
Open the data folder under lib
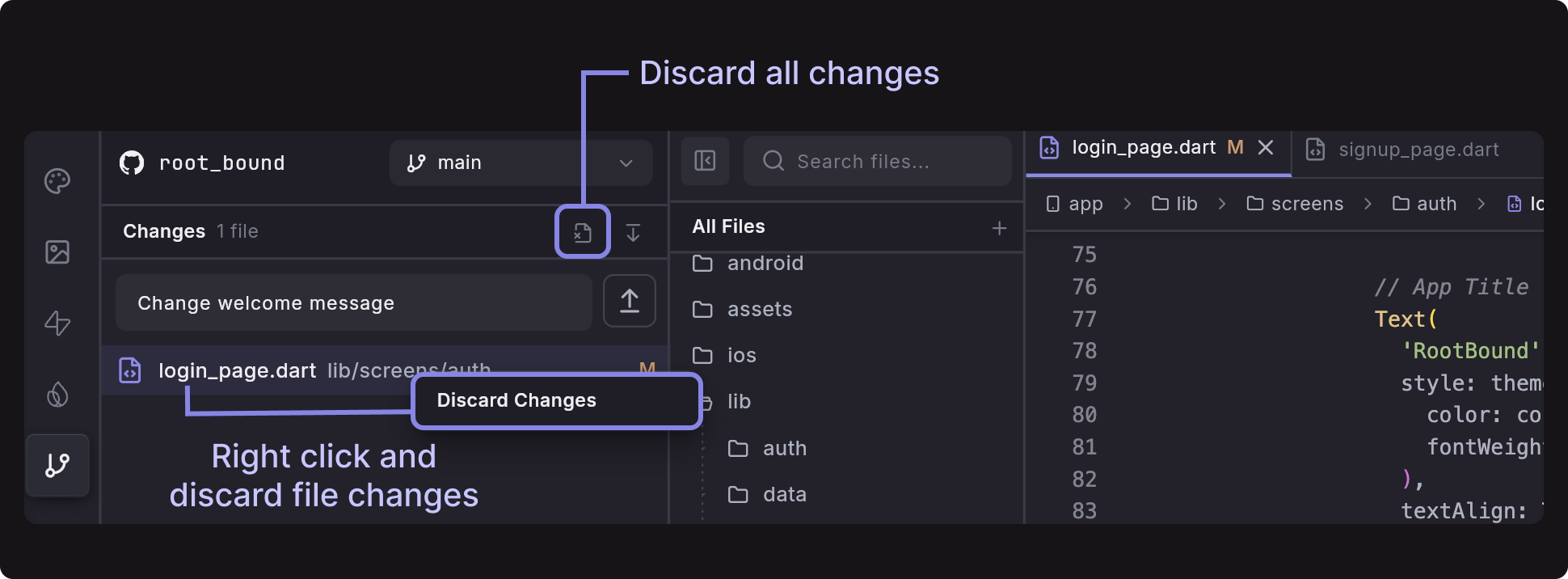783,495
